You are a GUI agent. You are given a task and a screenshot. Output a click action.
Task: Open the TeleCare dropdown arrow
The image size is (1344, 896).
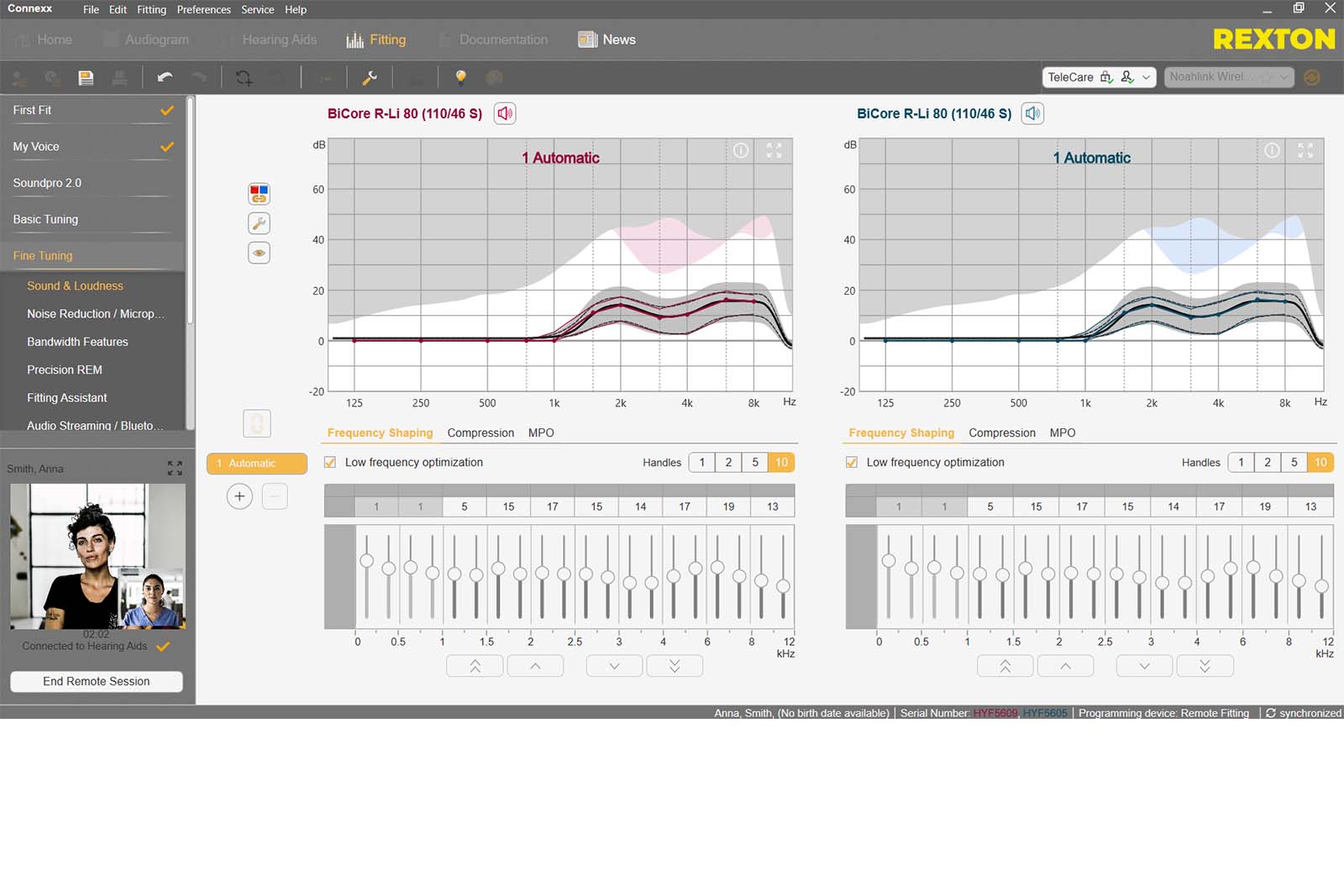pyautogui.click(x=1147, y=77)
